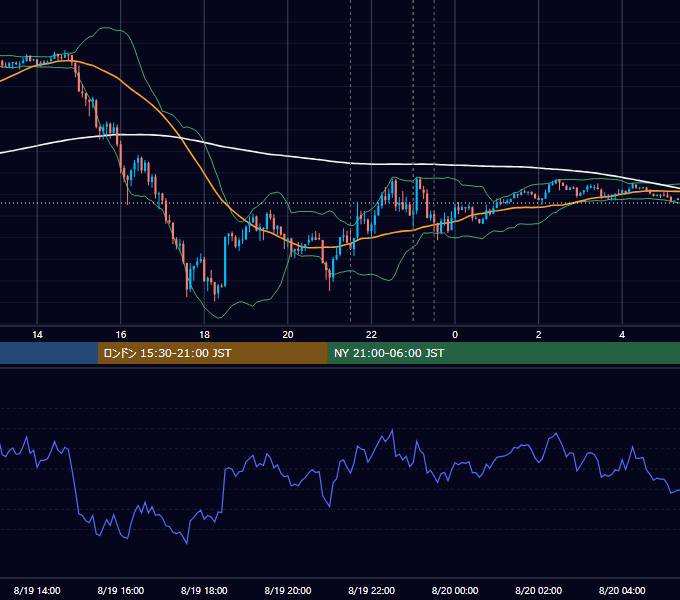This screenshot has width=680, height=600.
Task: Click the '14' hour label on price chart axis
Action: 37,335
